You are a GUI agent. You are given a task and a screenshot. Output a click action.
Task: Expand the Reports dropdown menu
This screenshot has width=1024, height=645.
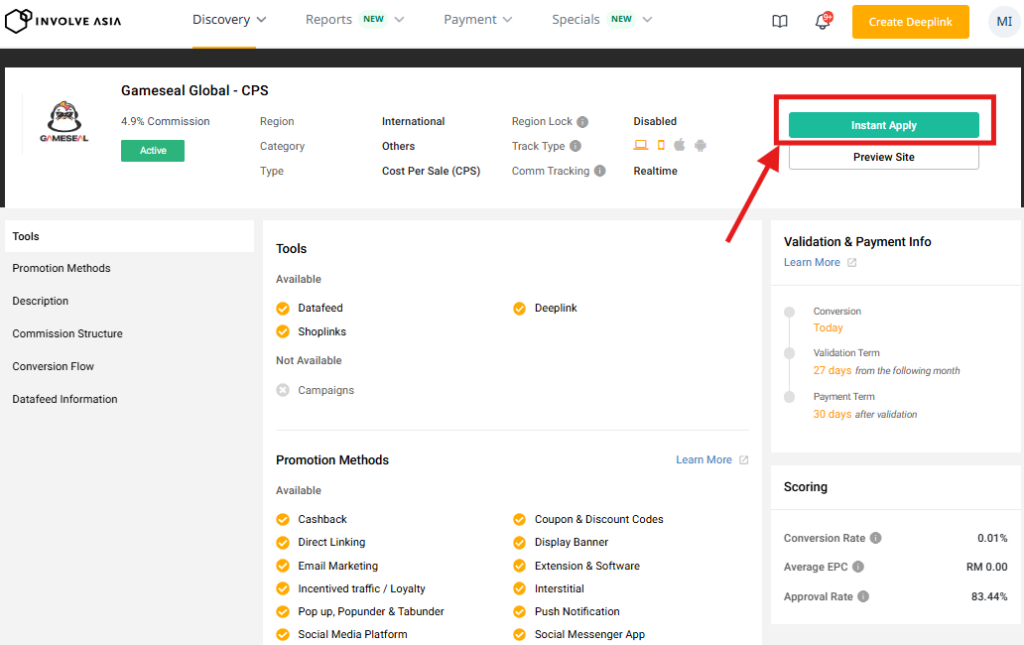point(354,20)
